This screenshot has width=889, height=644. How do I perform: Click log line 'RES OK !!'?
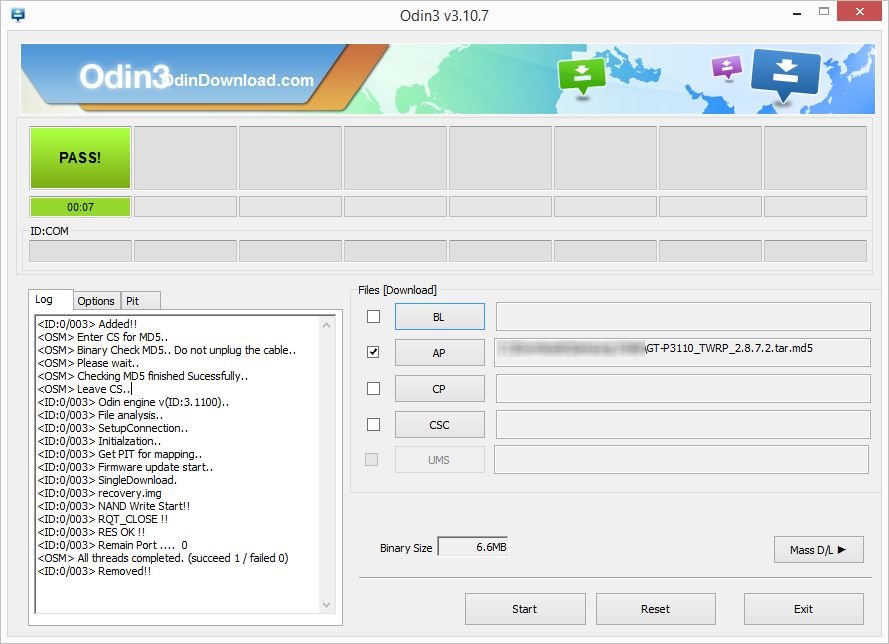pyautogui.click(x=91, y=532)
